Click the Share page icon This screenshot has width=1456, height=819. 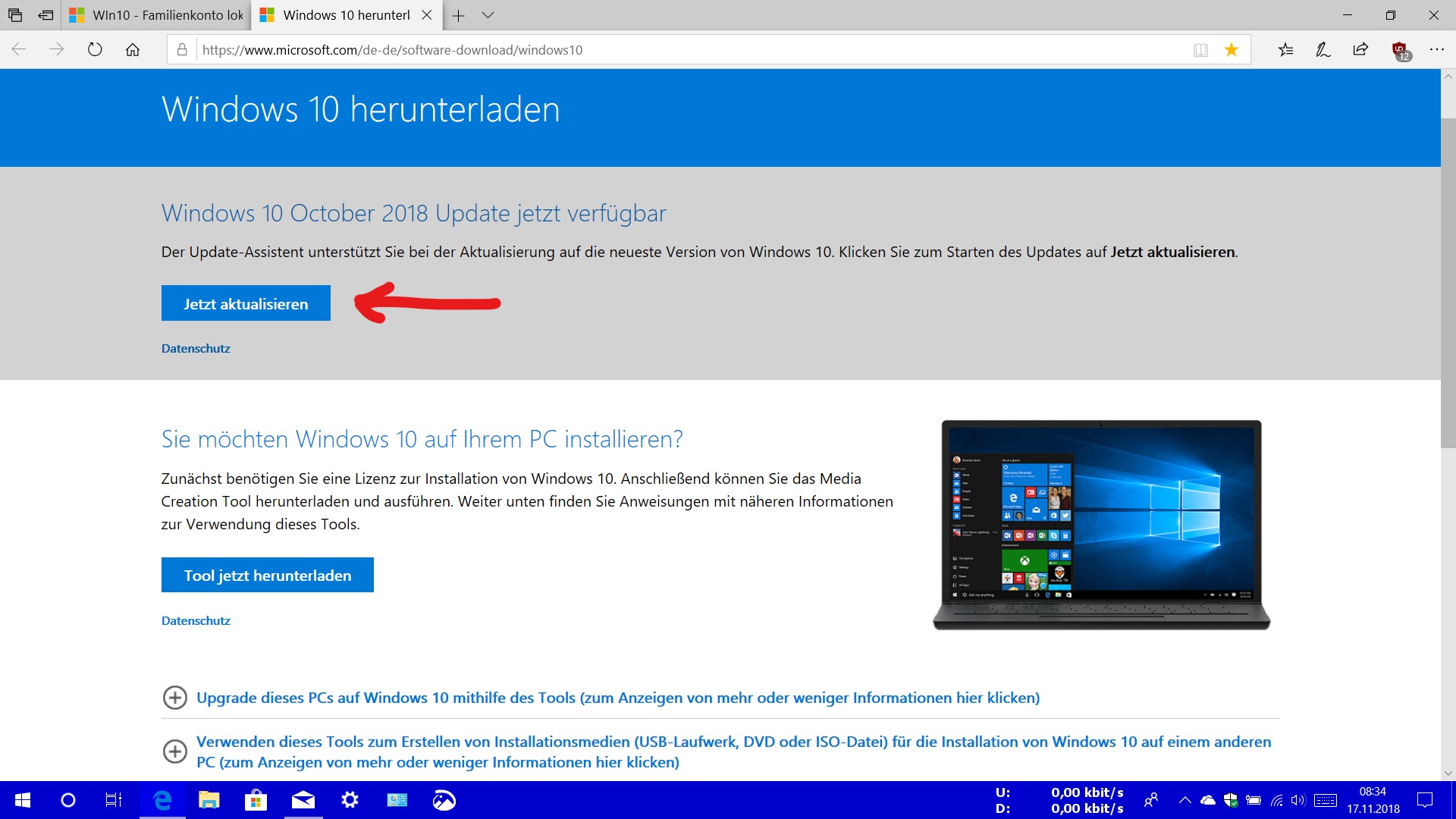pyautogui.click(x=1360, y=49)
